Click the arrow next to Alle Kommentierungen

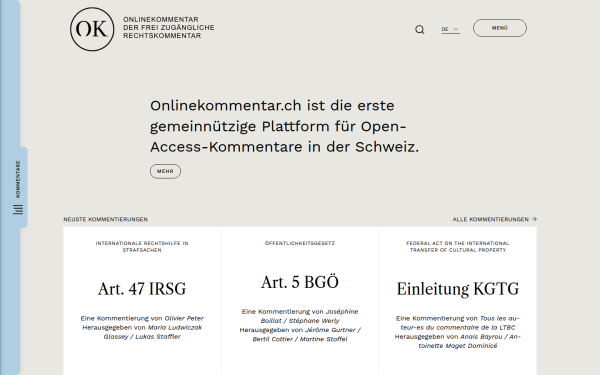pos(535,219)
